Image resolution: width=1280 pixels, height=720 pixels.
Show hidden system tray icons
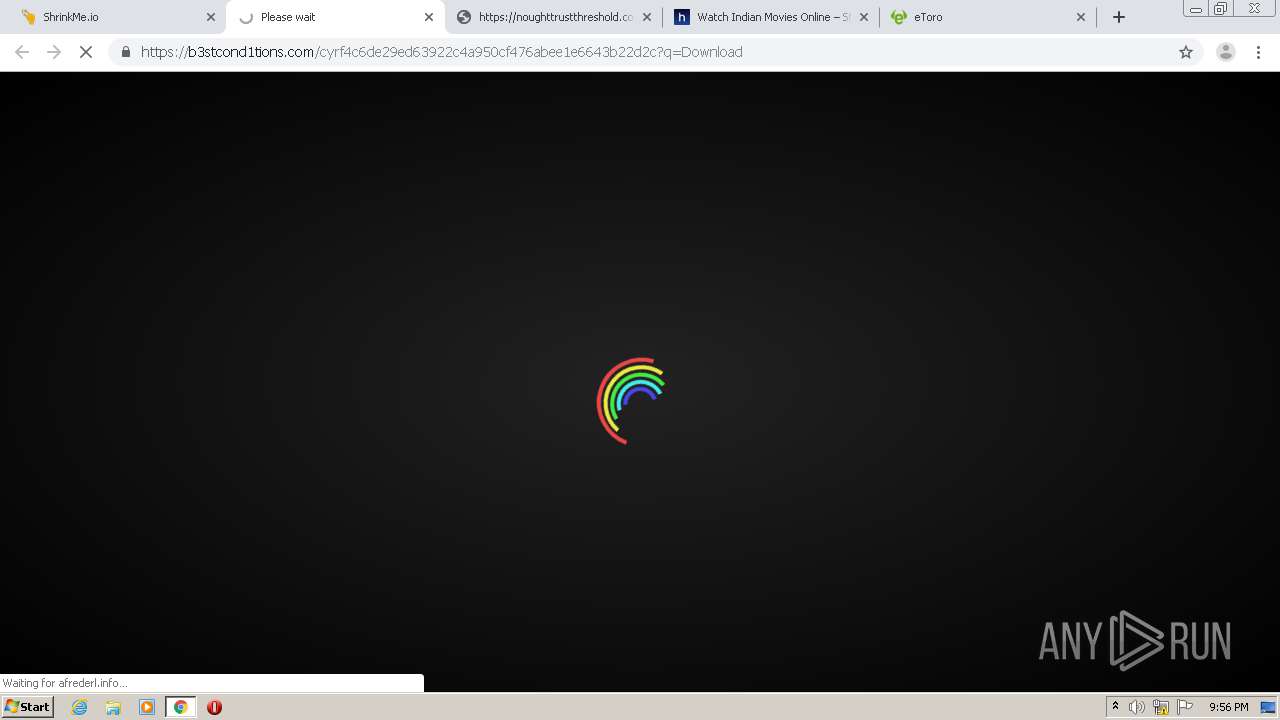click(x=1116, y=707)
